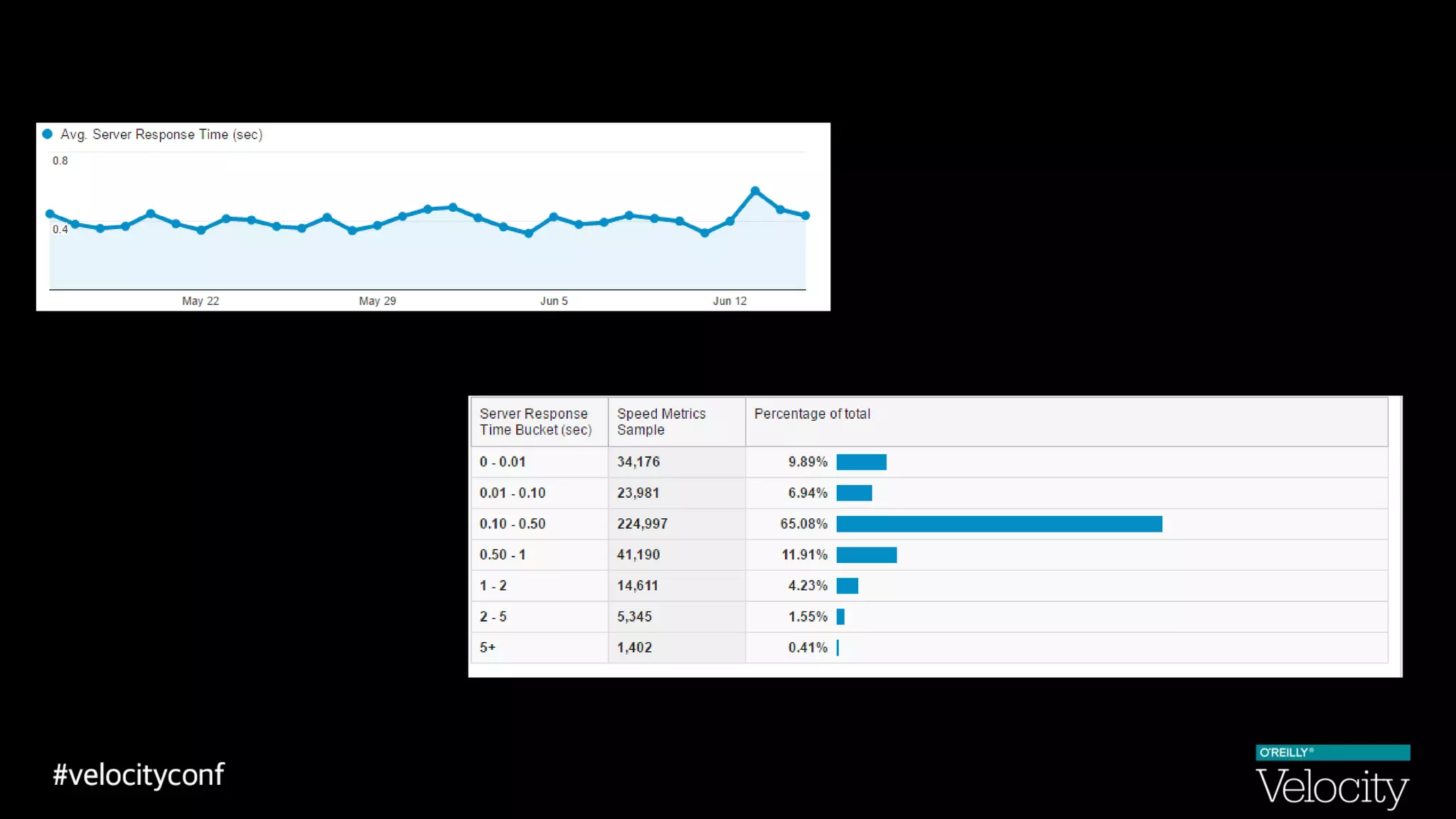The width and height of the screenshot is (1456, 819).
Task: Click the 1 - 2 bucket label
Action: [x=493, y=586]
